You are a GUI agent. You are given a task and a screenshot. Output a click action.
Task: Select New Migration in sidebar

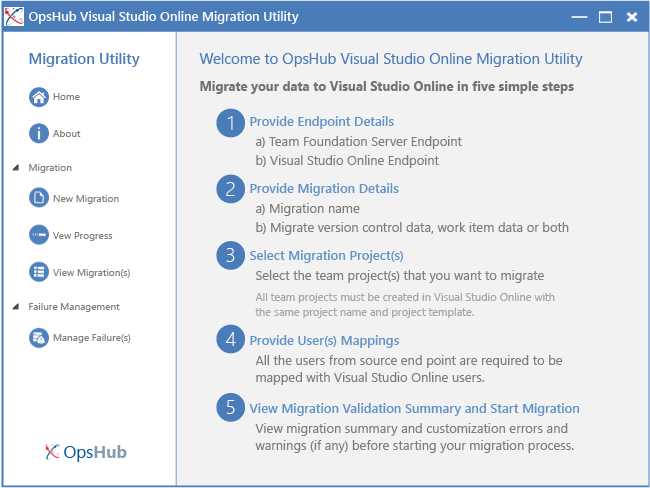pyautogui.click(x=86, y=199)
